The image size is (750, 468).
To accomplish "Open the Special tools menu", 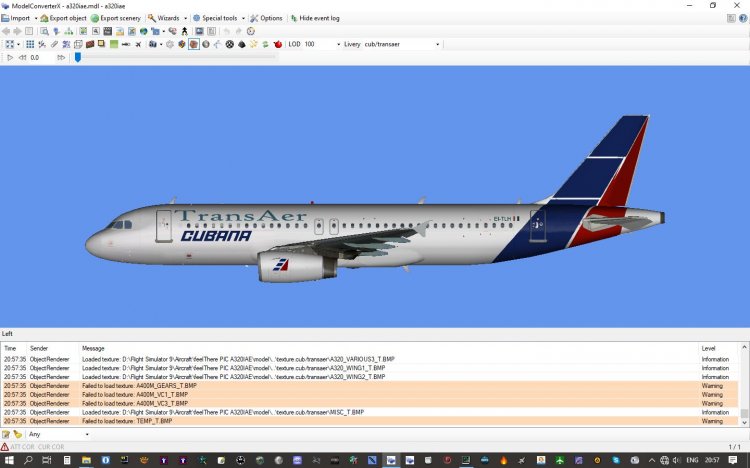I will point(215,18).
